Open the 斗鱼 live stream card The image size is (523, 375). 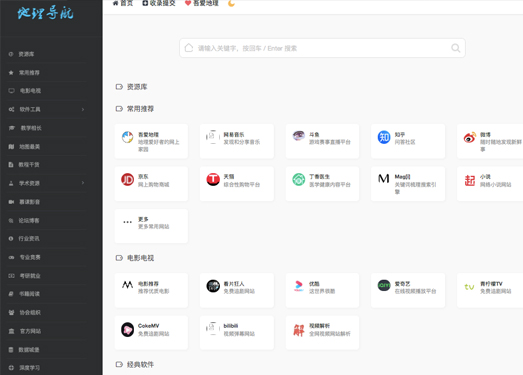tap(322, 141)
